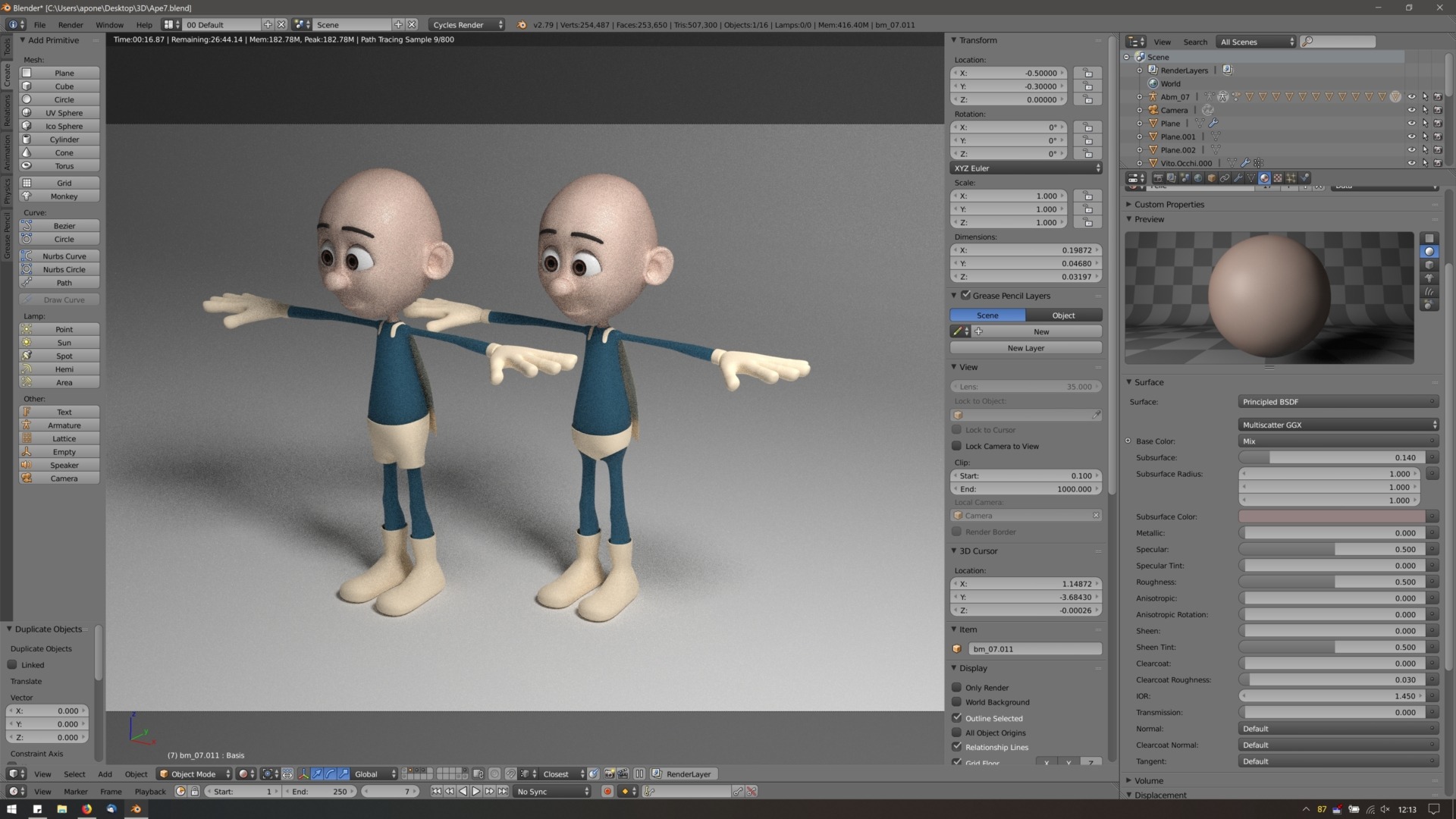Image resolution: width=1456 pixels, height=819 pixels.
Task: Toggle visibility eye for Abm_07
Action: point(1411,97)
